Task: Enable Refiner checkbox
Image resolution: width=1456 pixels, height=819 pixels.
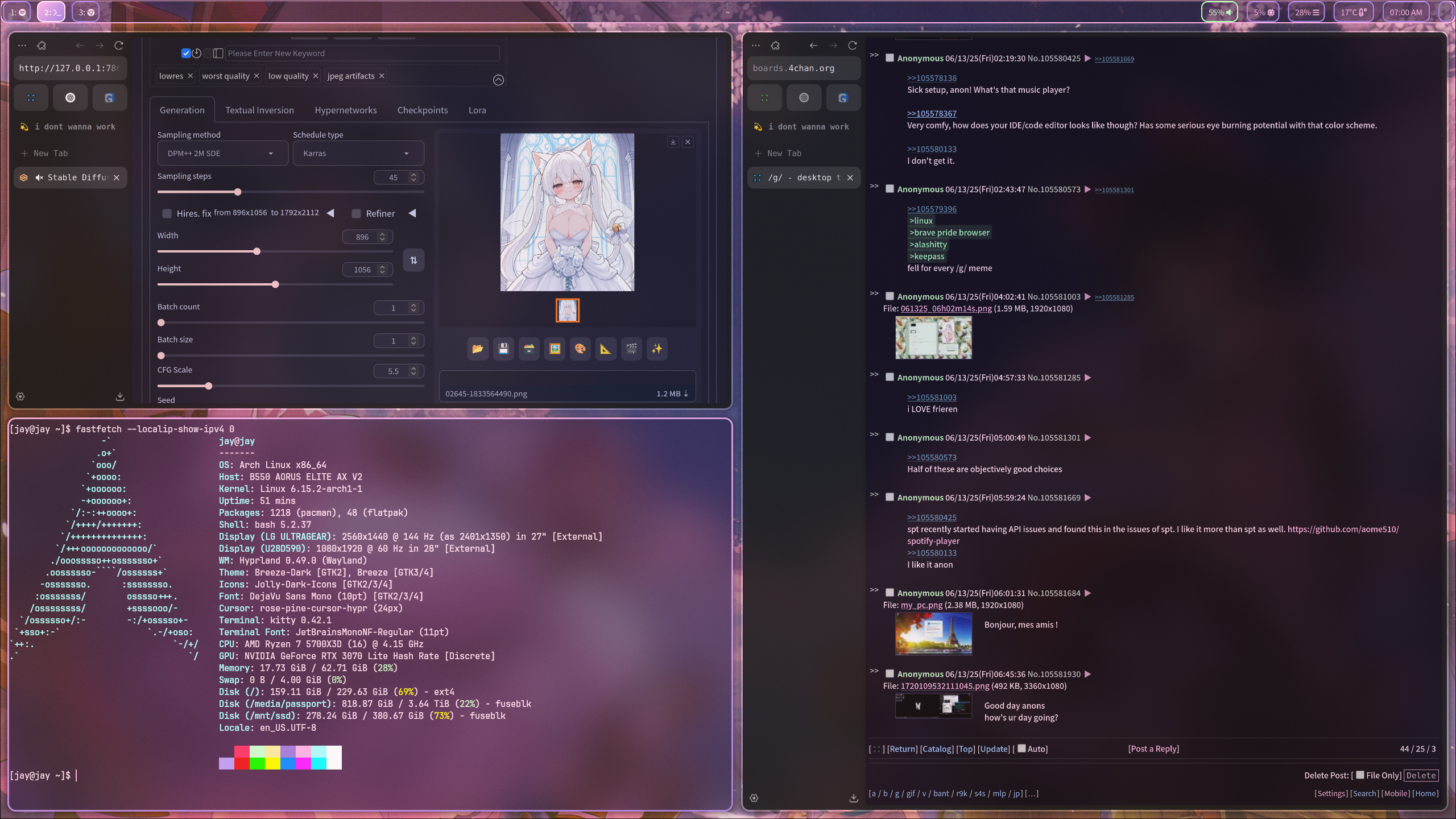Action: coord(356,213)
